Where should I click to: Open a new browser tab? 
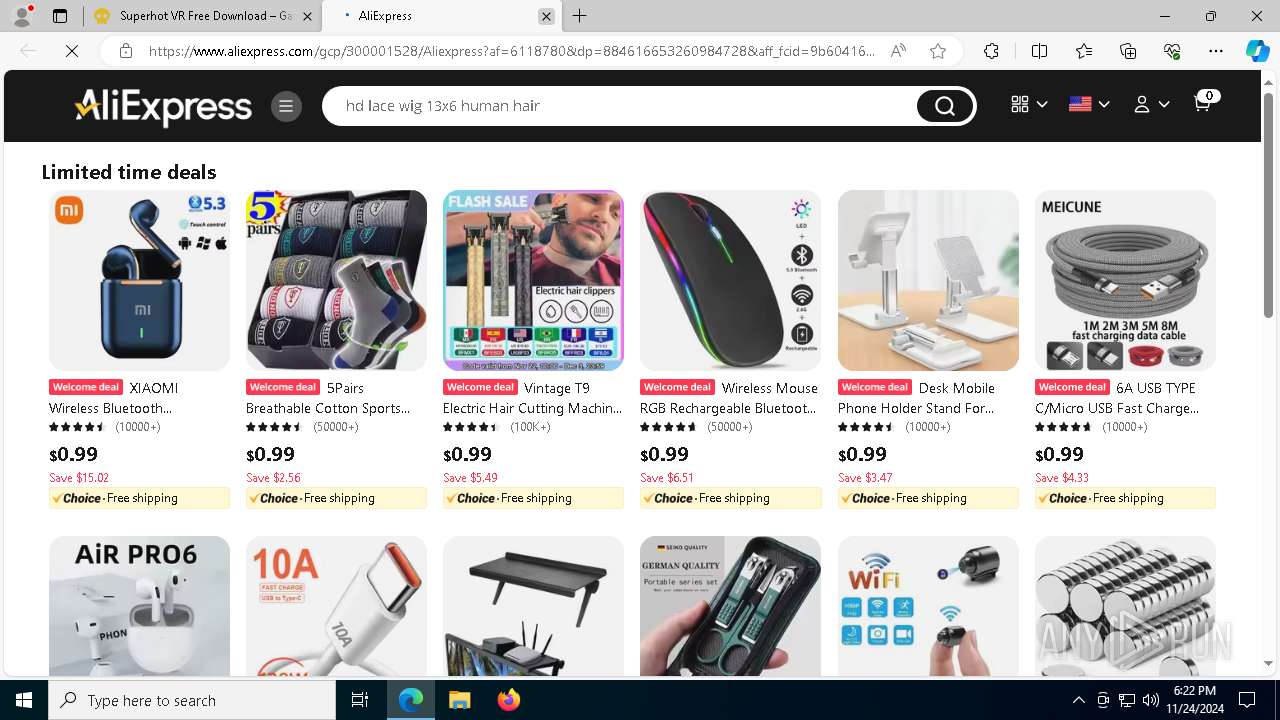(x=580, y=16)
